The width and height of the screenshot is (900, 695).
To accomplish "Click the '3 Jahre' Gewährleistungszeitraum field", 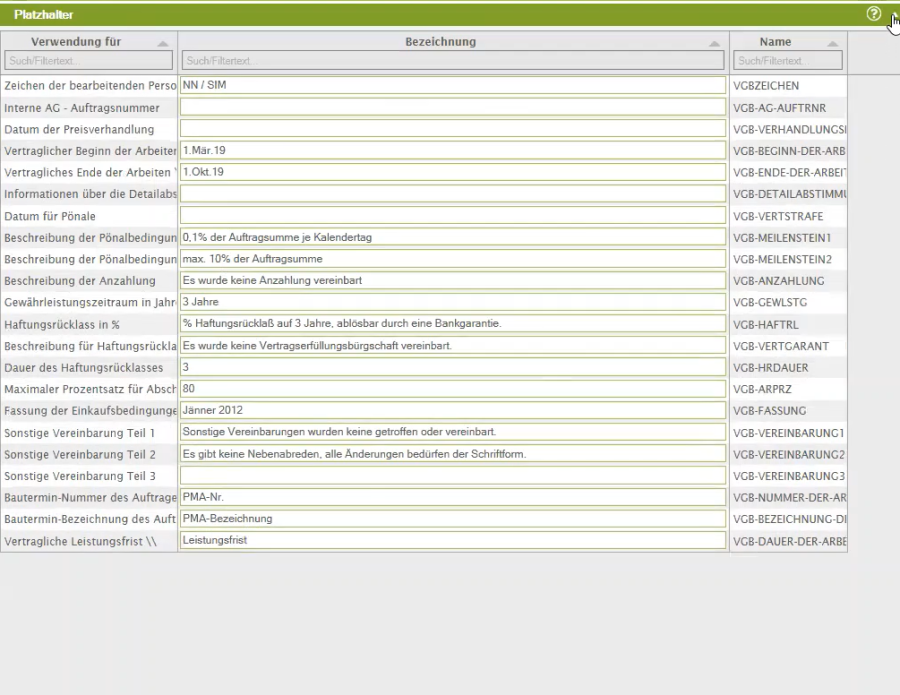I will point(453,302).
